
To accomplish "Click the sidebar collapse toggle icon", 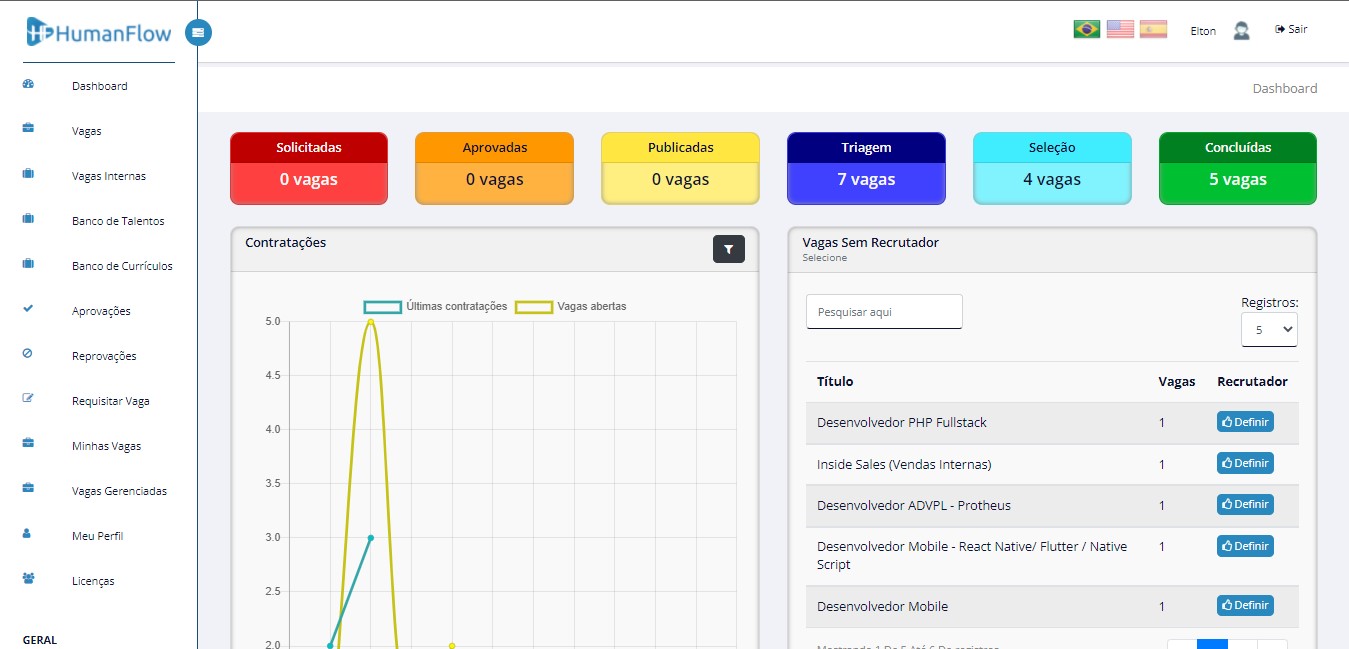I will click(198, 32).
